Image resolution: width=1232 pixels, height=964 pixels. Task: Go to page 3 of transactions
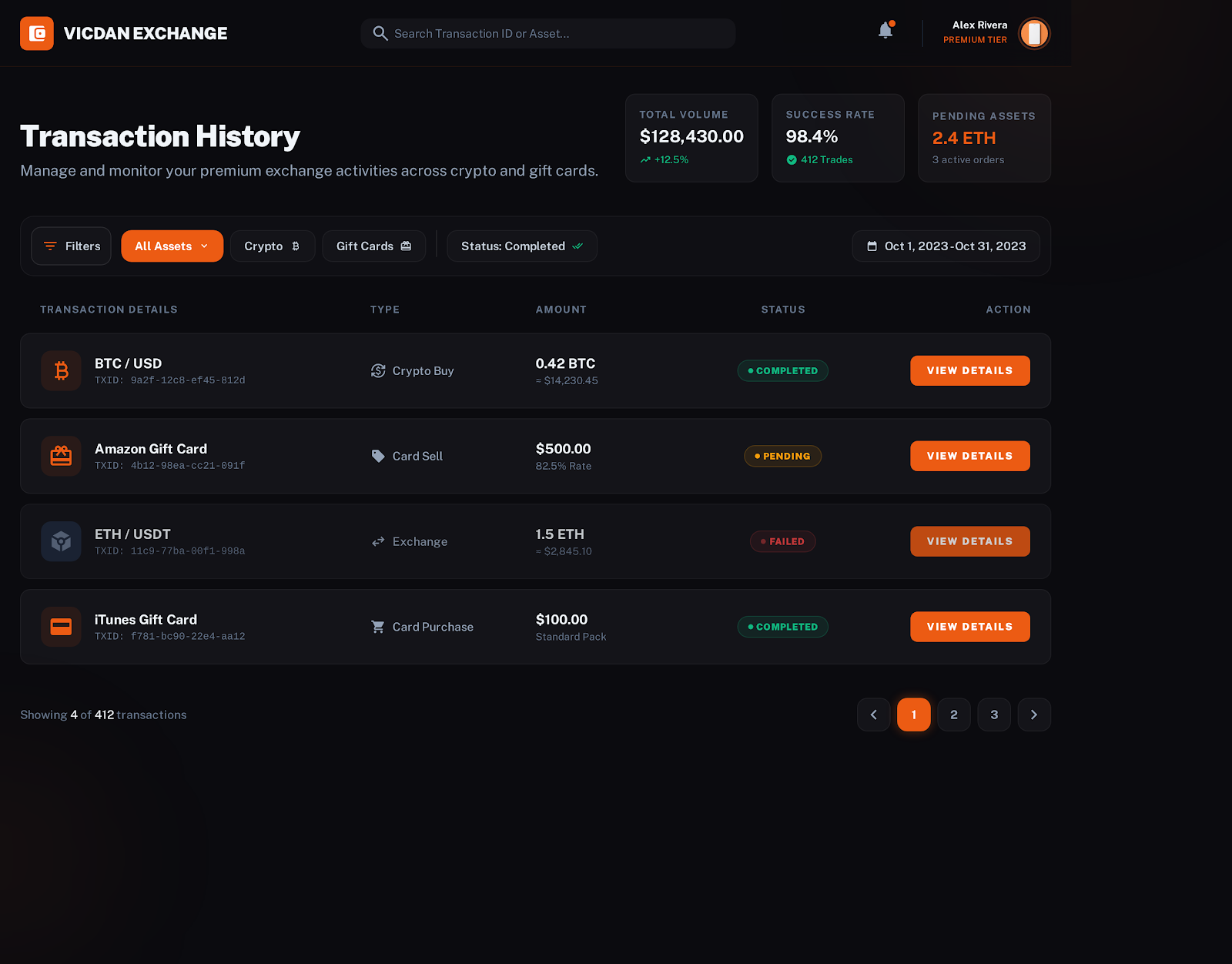pyautogui.click(x=994, y=715)
